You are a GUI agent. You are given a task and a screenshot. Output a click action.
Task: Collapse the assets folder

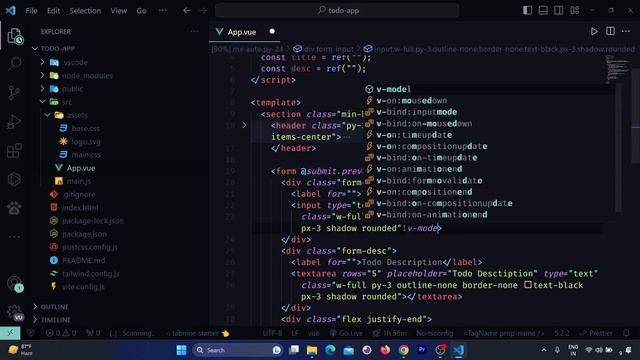click(47, 115)
